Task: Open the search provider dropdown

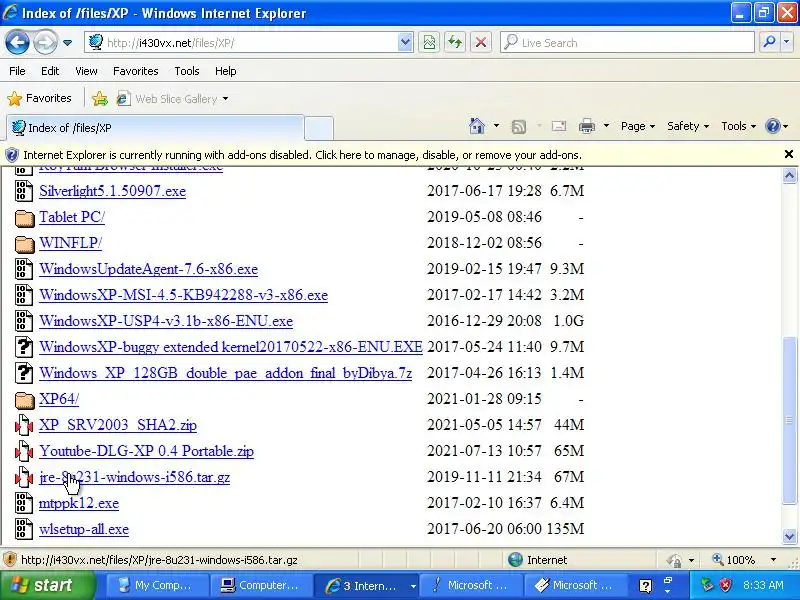Action: [787, 42]
